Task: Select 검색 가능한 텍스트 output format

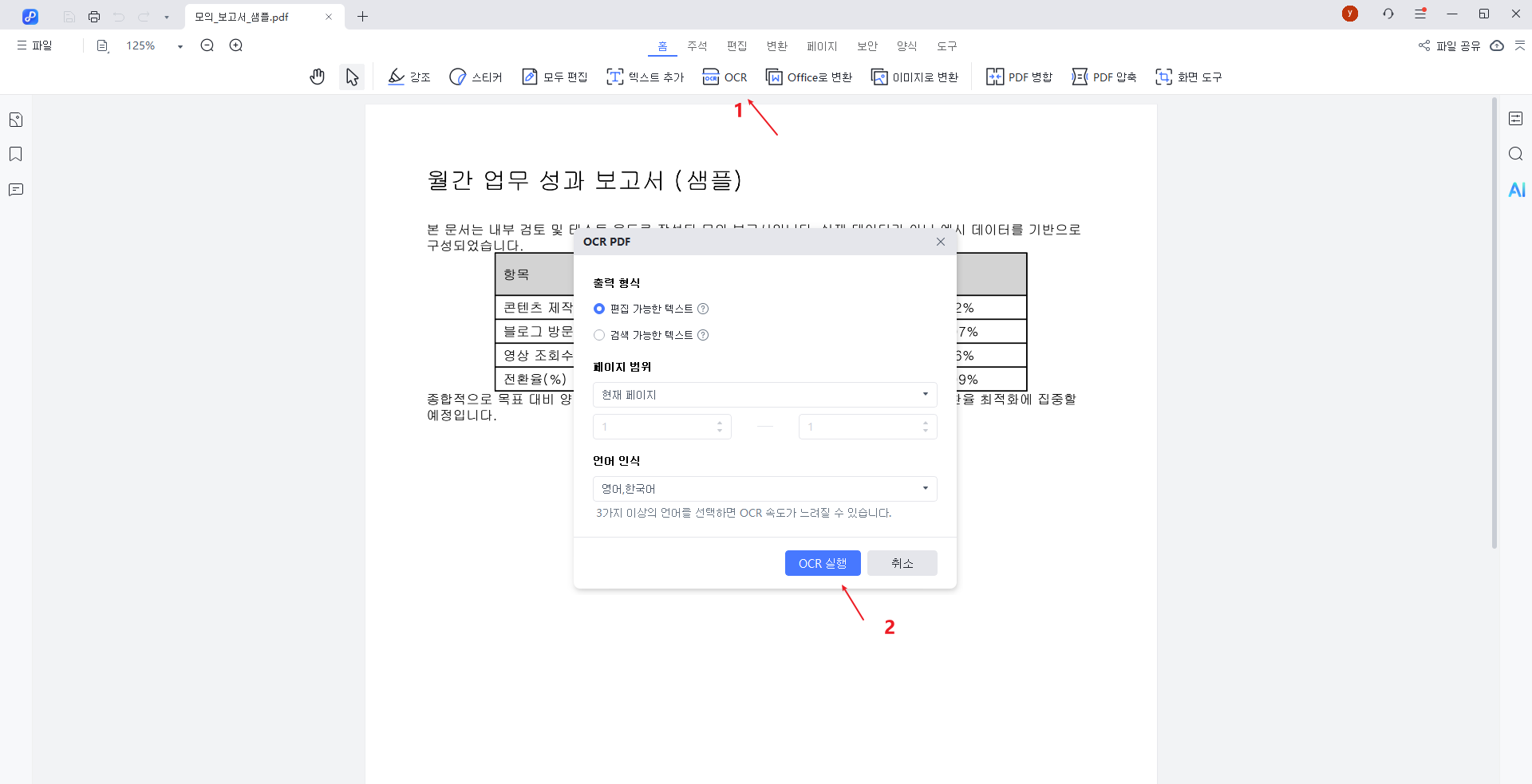Action: click(599, 335)
